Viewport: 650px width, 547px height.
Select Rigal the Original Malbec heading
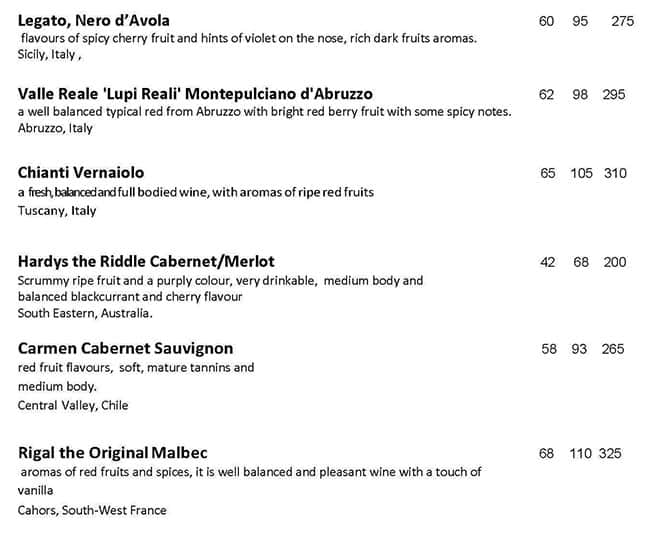114,453
